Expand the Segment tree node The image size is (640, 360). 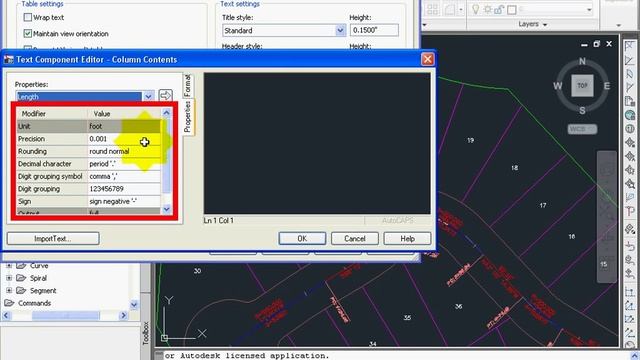pos(9,291)
